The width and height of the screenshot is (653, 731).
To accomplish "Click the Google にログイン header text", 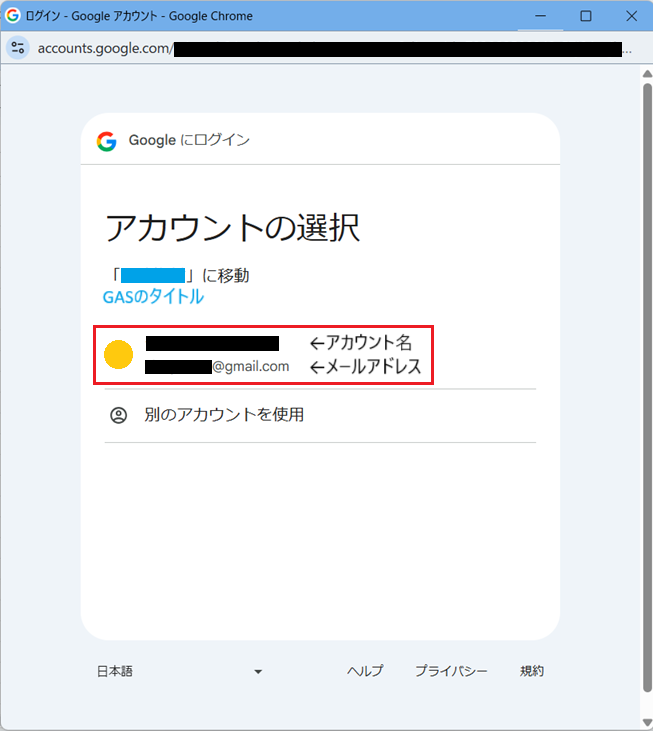I will pyautogui.click(x=189, y=140).
